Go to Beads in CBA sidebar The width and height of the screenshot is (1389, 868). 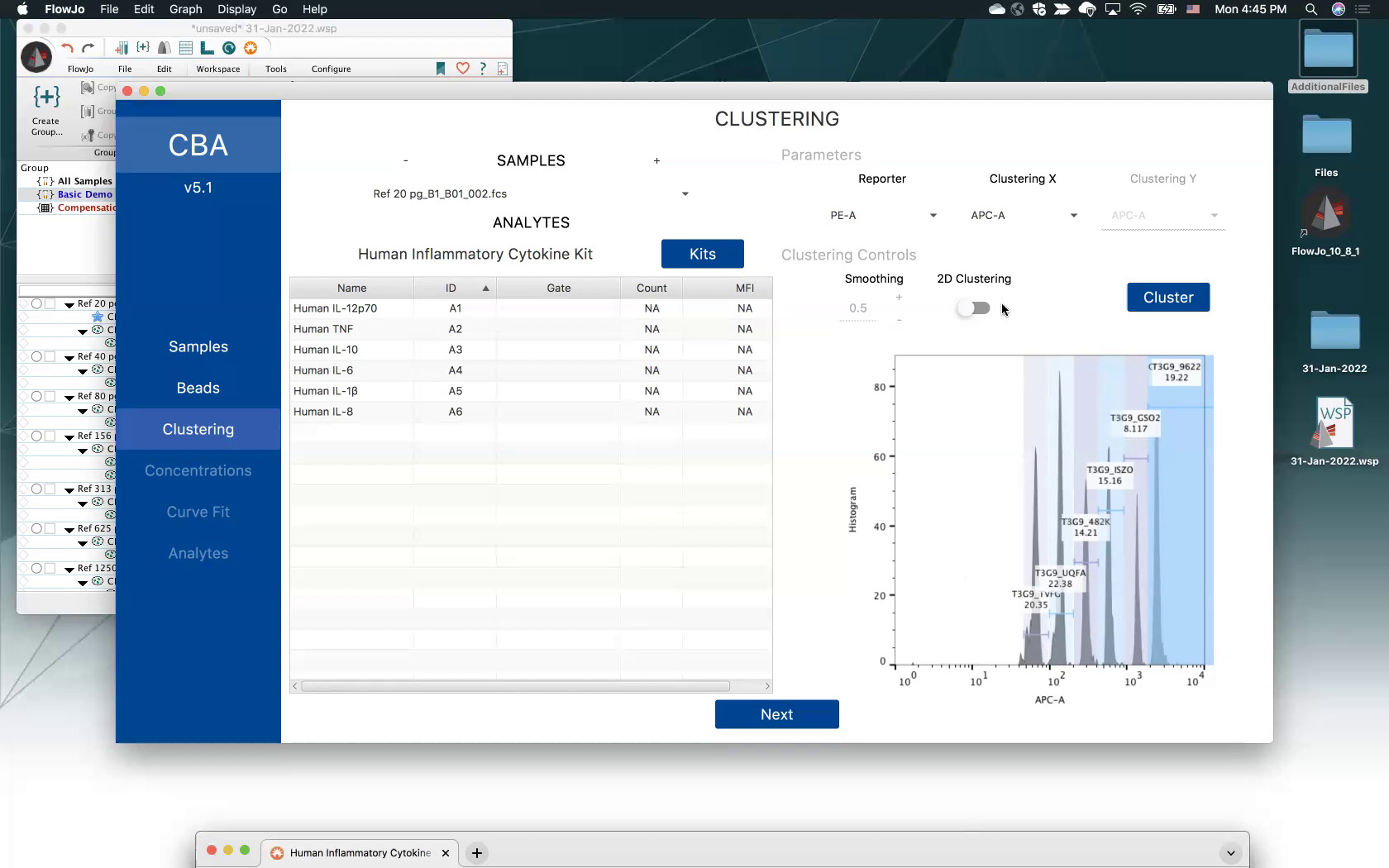click(198, 388)
